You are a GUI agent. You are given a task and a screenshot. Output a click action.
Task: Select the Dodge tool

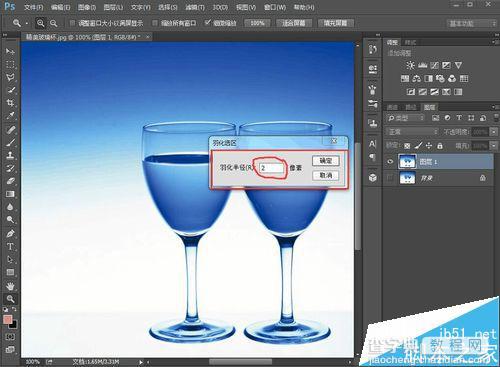(10, 220)
